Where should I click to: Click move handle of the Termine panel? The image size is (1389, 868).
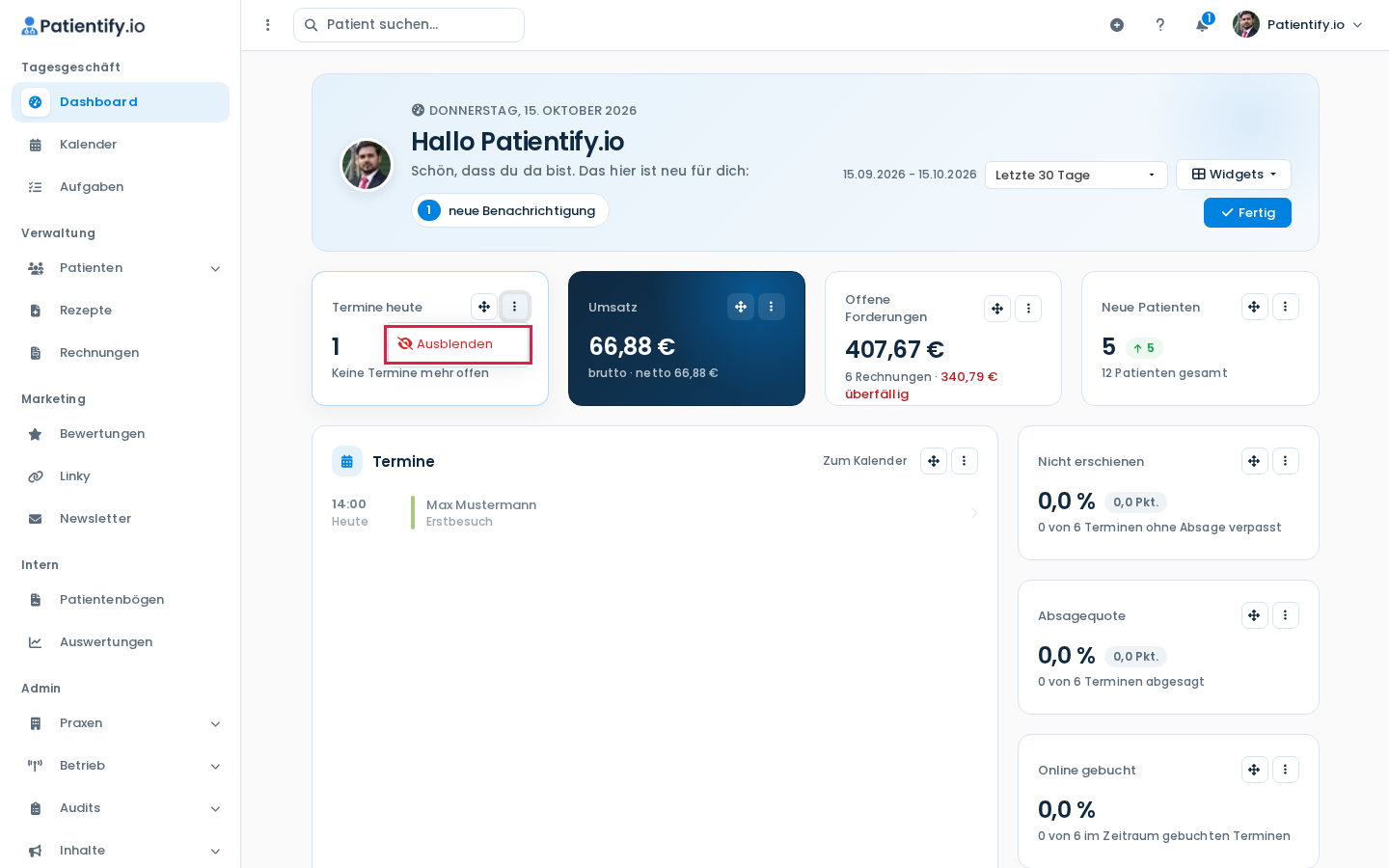pyautogui.click(x=934, y=461)
